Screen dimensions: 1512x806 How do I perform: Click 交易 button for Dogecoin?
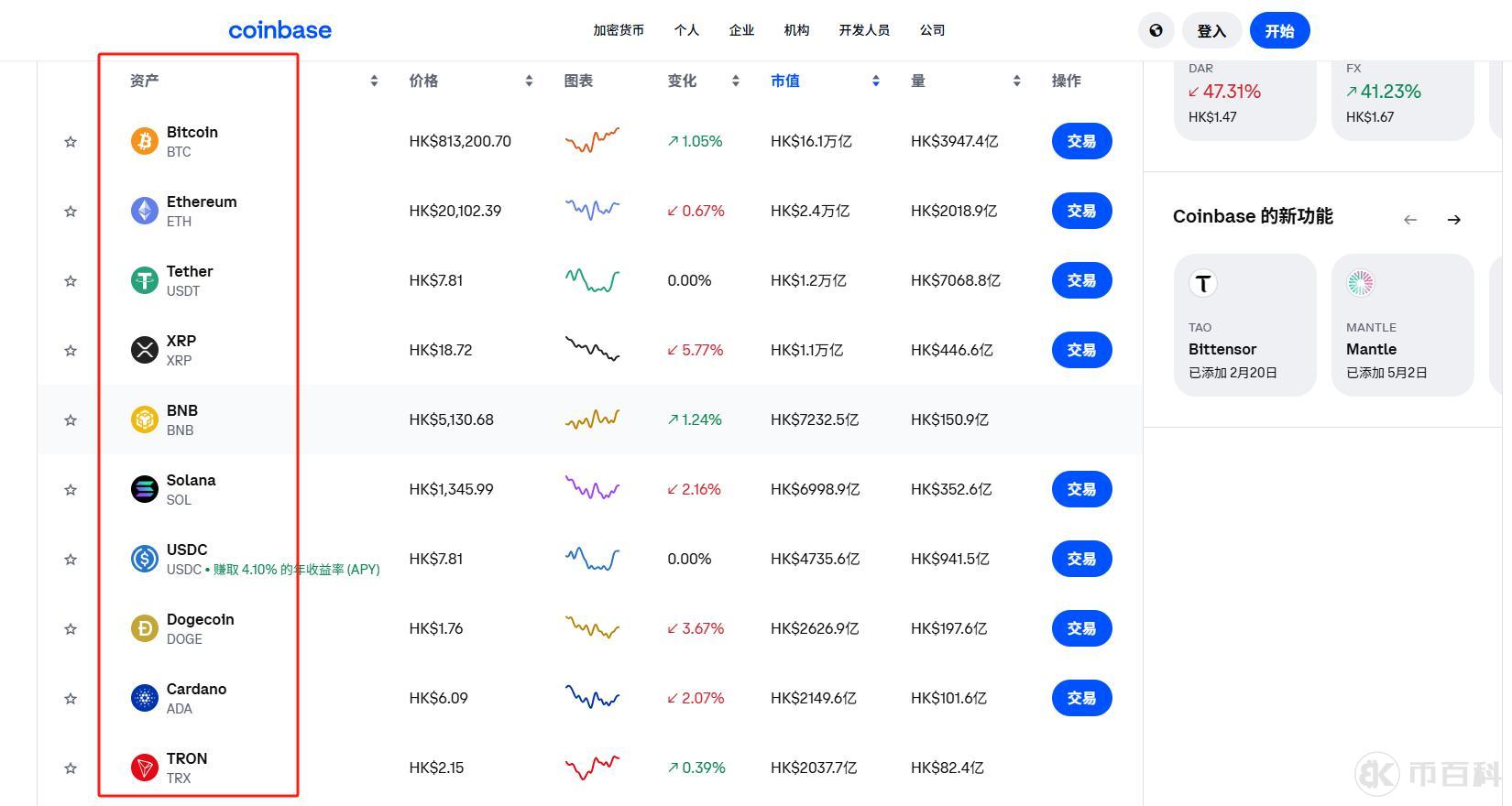1081,628
